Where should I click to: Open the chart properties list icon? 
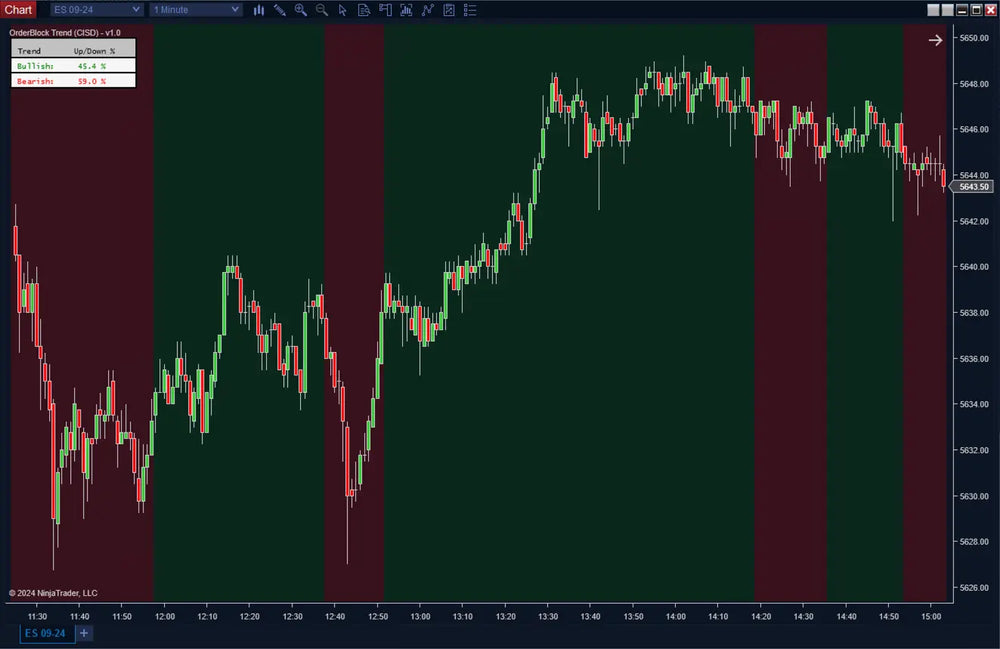(470, 10)
